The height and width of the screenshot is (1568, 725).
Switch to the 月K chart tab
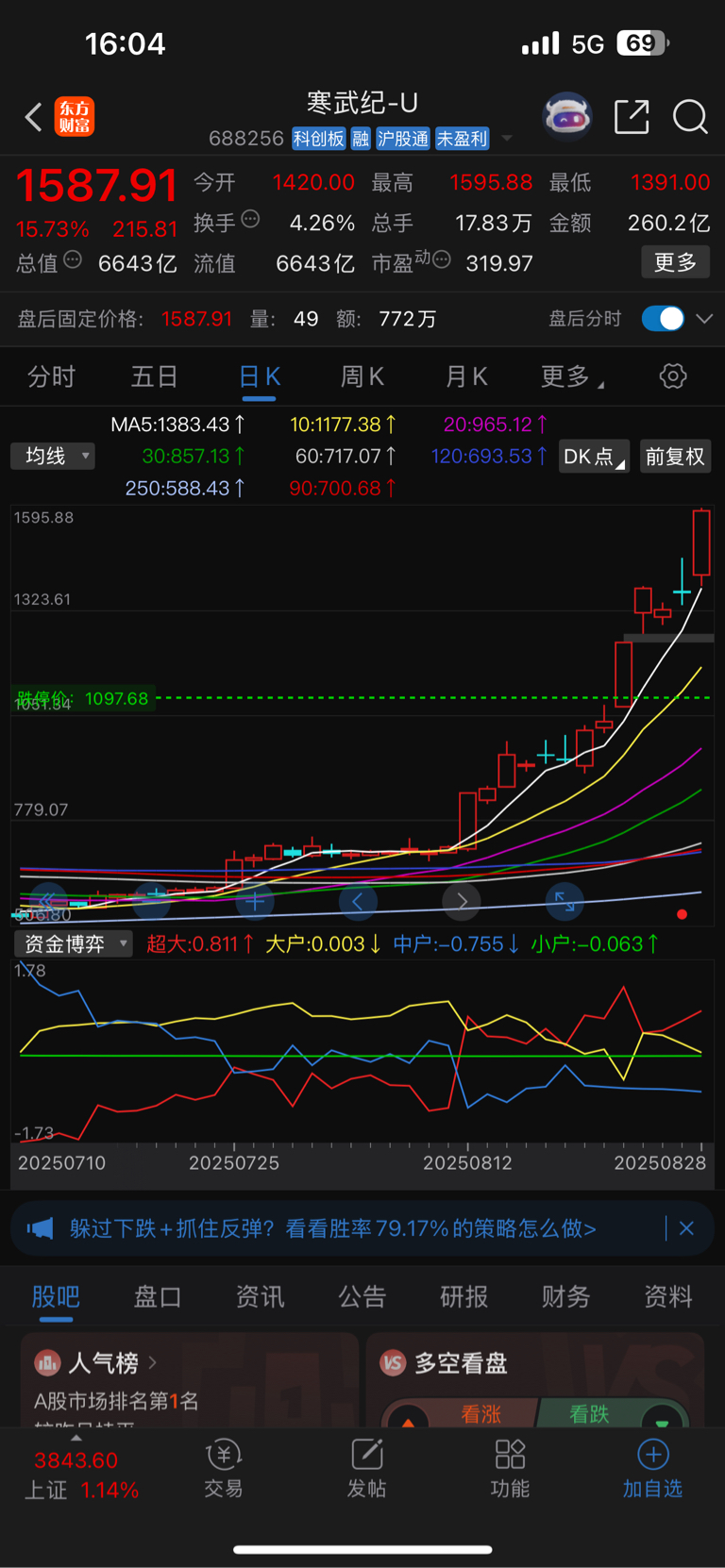pos(466,376)
